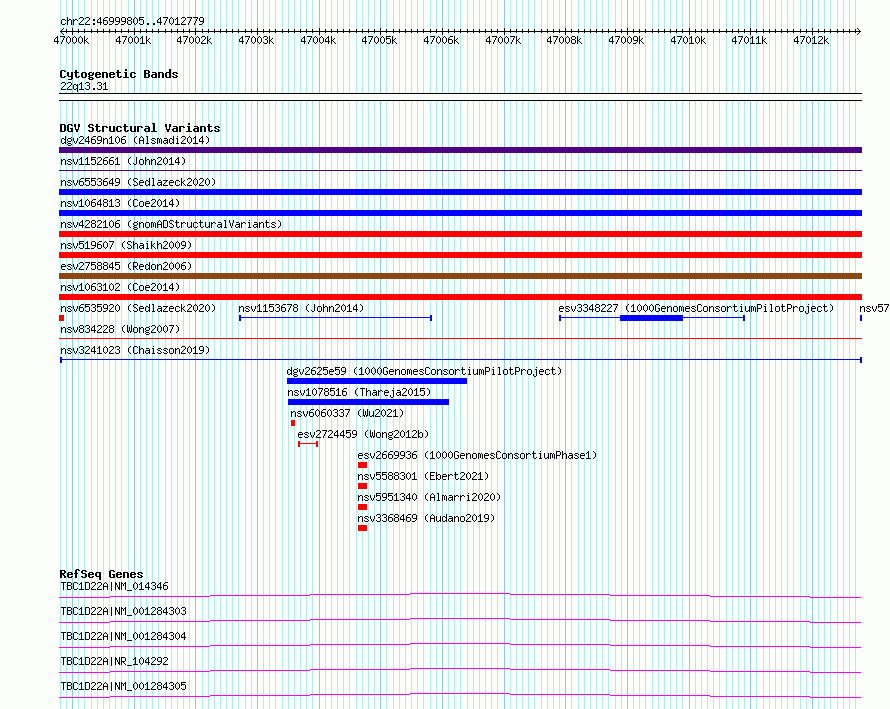
Task: Open the dgv2625e59 1000GenomesConsortiumPilotProject label
Action: click(x=424, y=371)
